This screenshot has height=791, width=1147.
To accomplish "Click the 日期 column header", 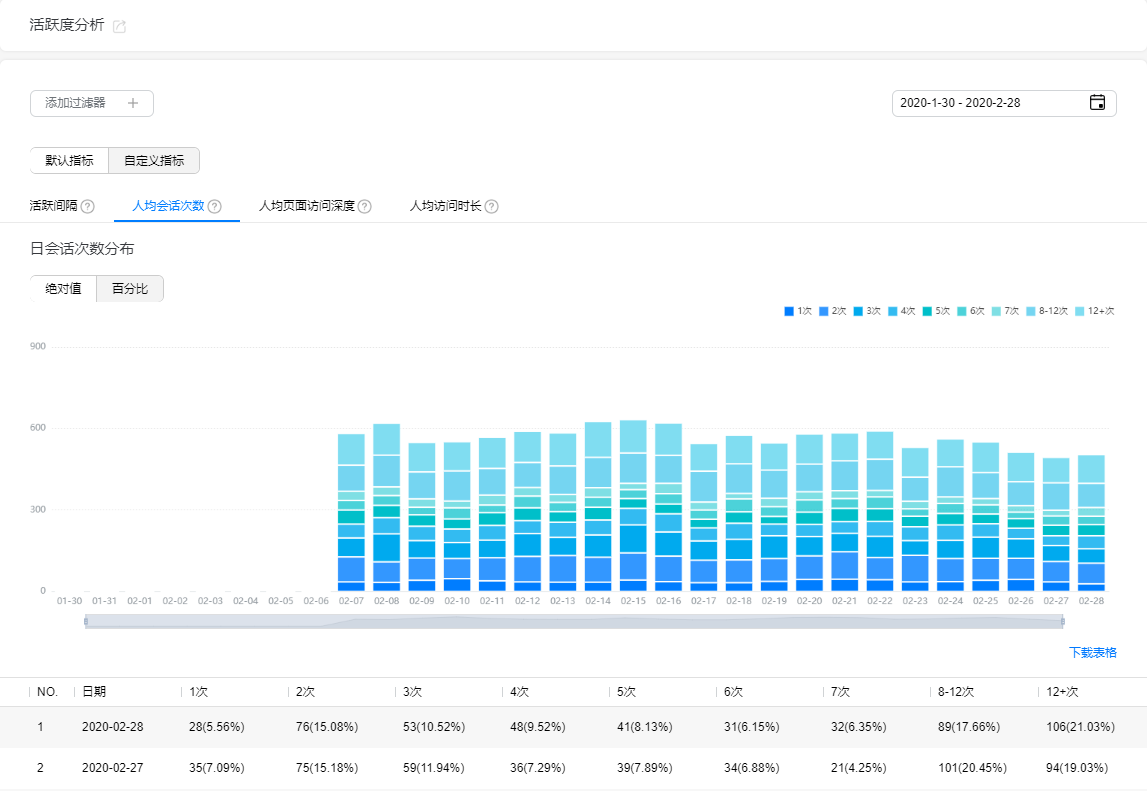I will 94,691.
